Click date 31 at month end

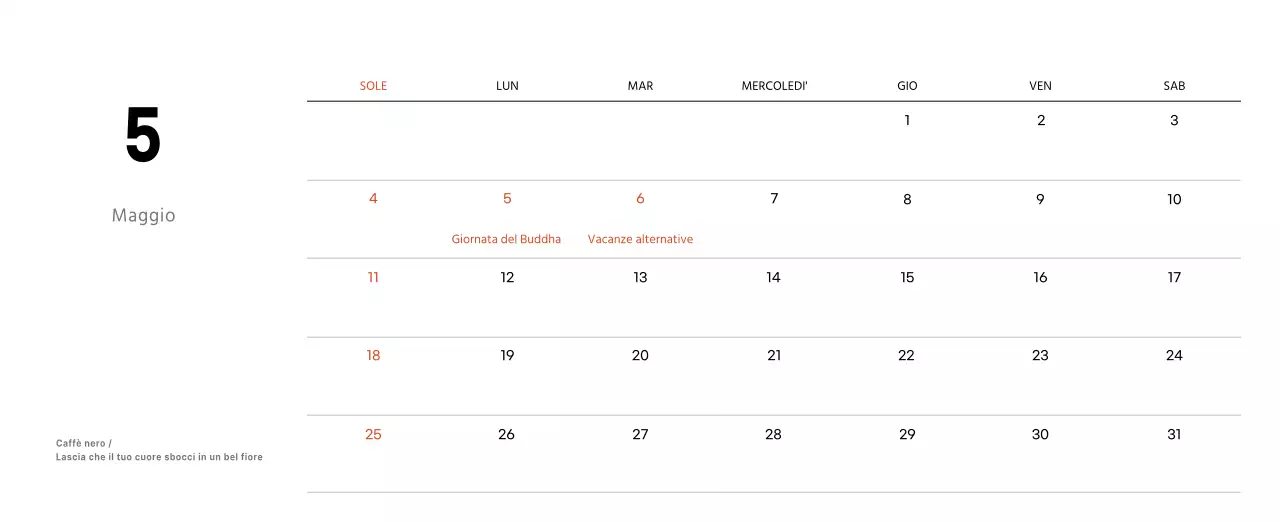tap(1174, 435)
